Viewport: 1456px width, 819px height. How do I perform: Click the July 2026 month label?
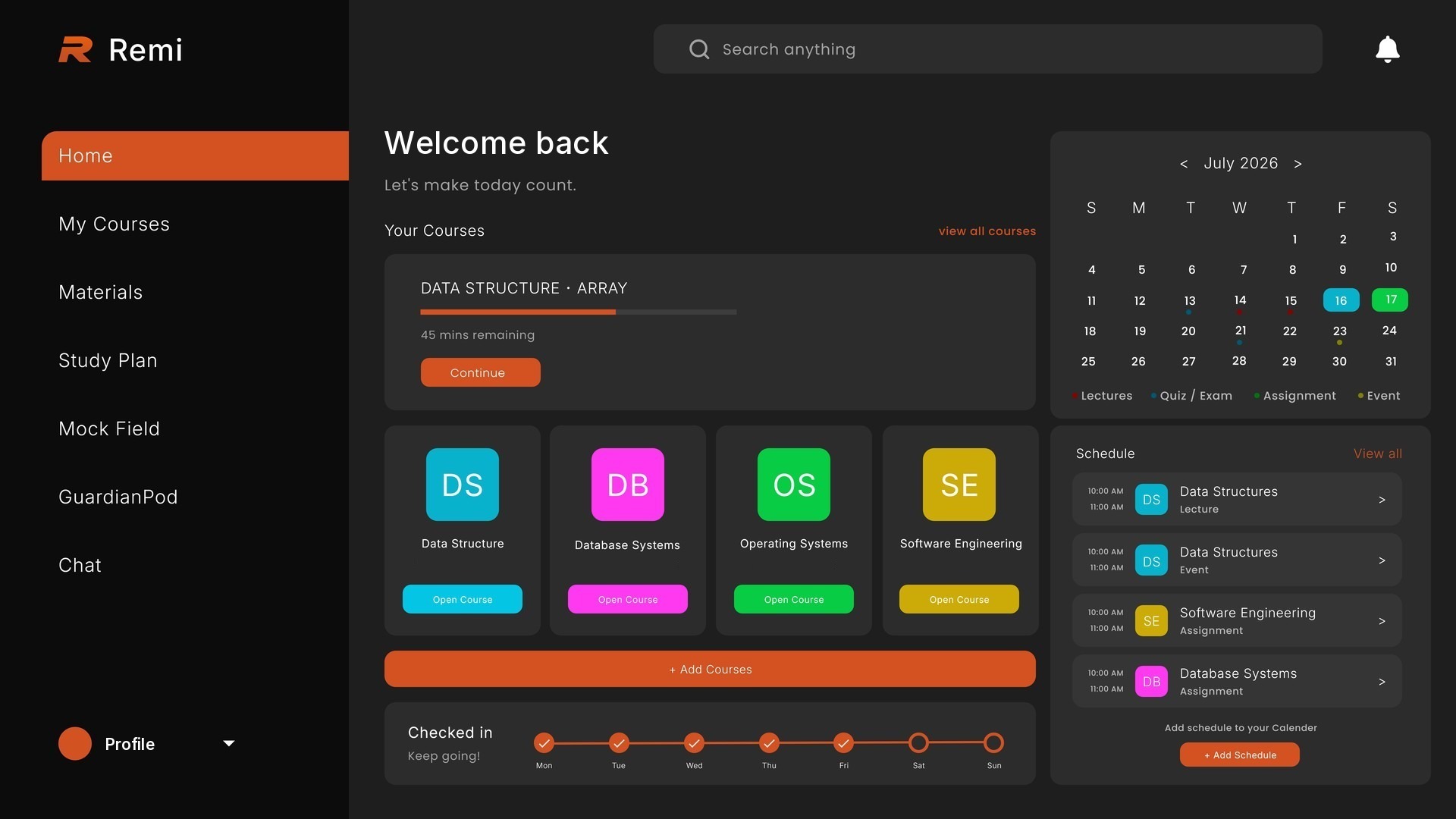(x=1241, y=164)
